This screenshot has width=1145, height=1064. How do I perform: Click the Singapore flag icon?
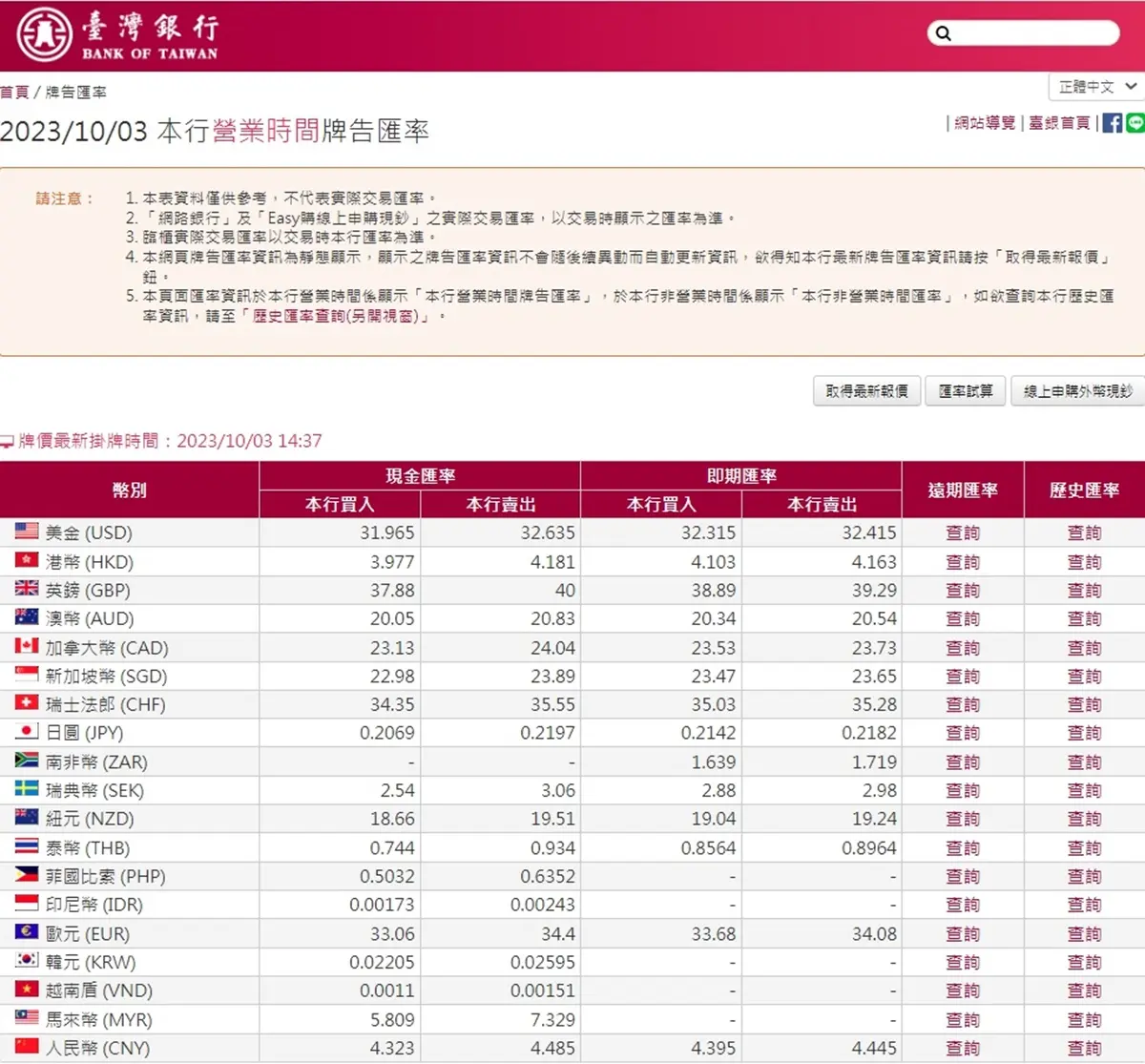tap(27, 675)
